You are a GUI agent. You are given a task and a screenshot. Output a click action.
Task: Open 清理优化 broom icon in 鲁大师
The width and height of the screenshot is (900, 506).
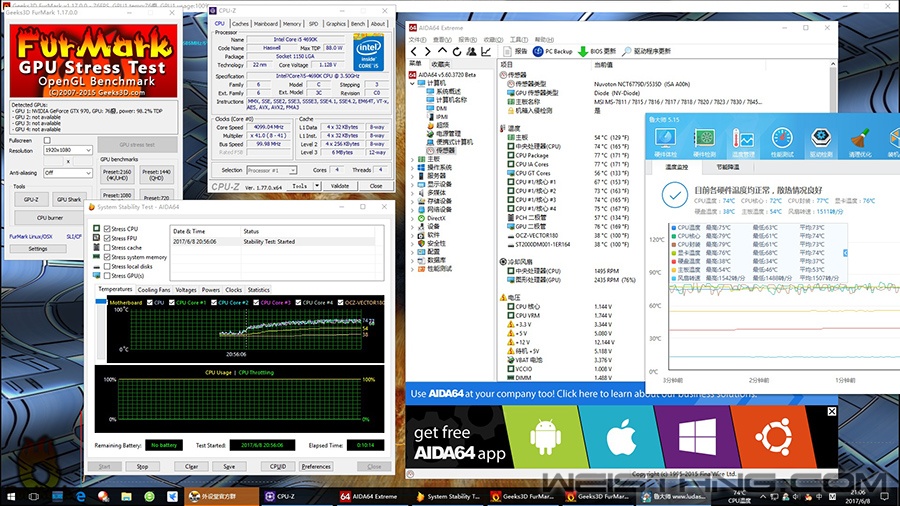(859, 142)
